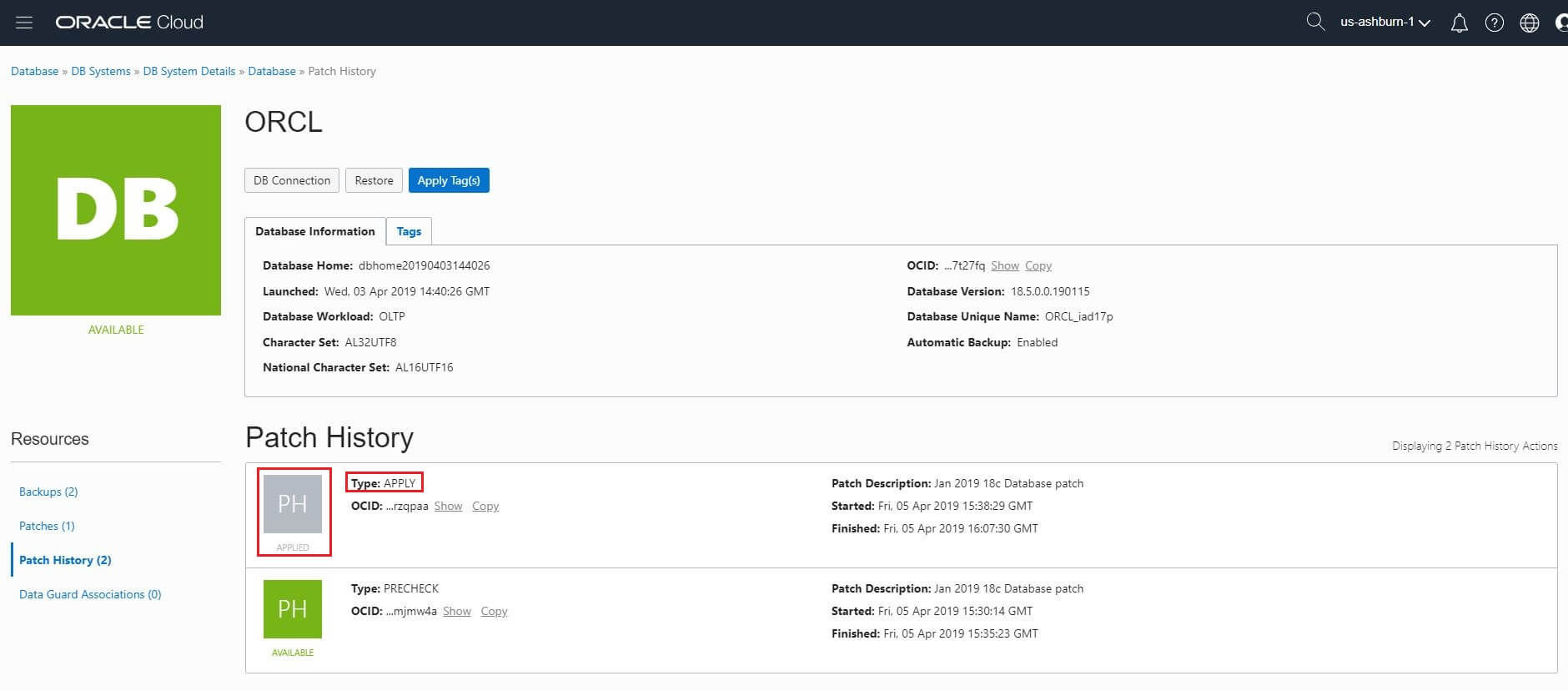This screenshot has height=691, width=1568.
Task: Show the database OCID
Action: point(1005,265)
